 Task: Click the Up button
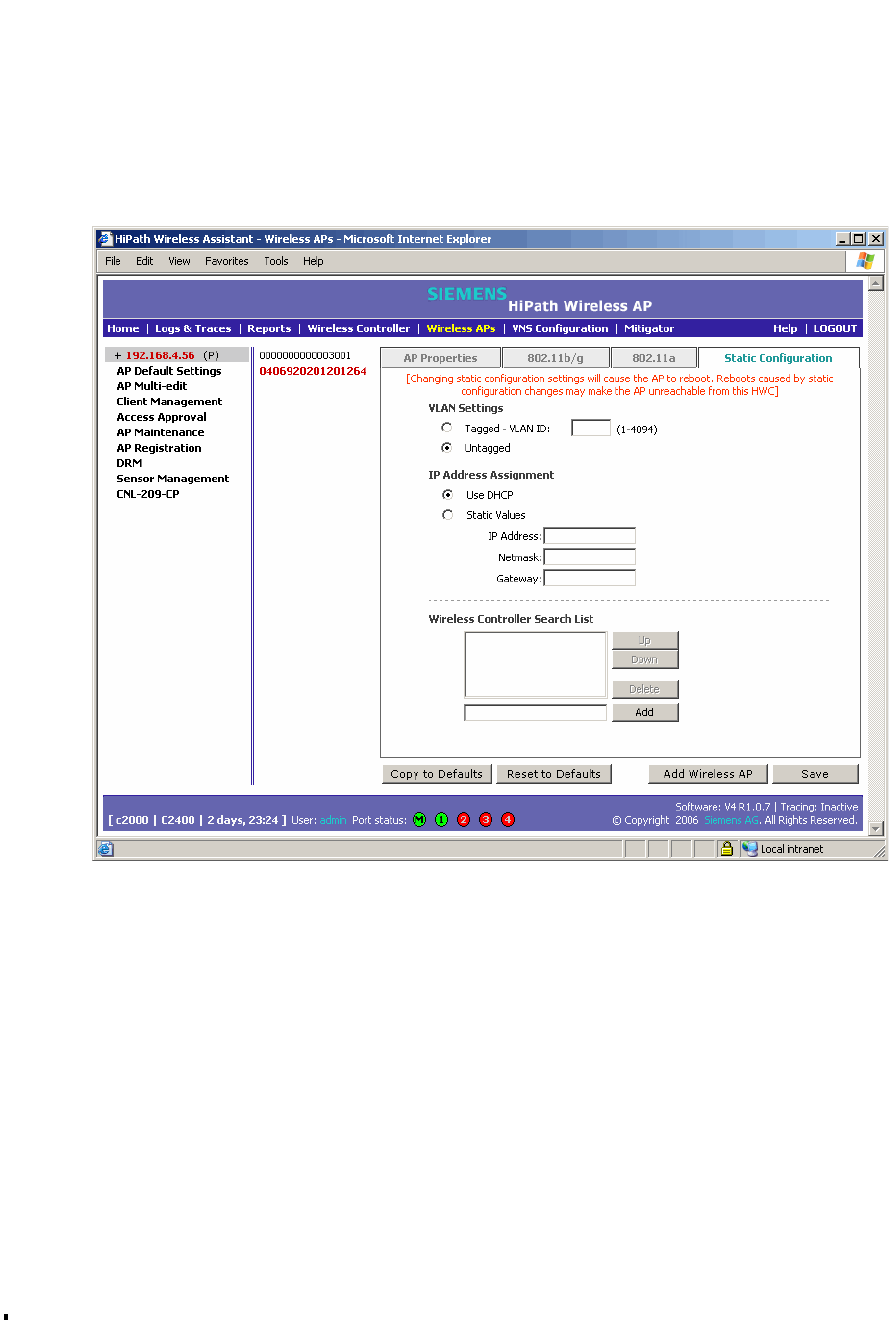pyautogui.click(x=645, y=640)
